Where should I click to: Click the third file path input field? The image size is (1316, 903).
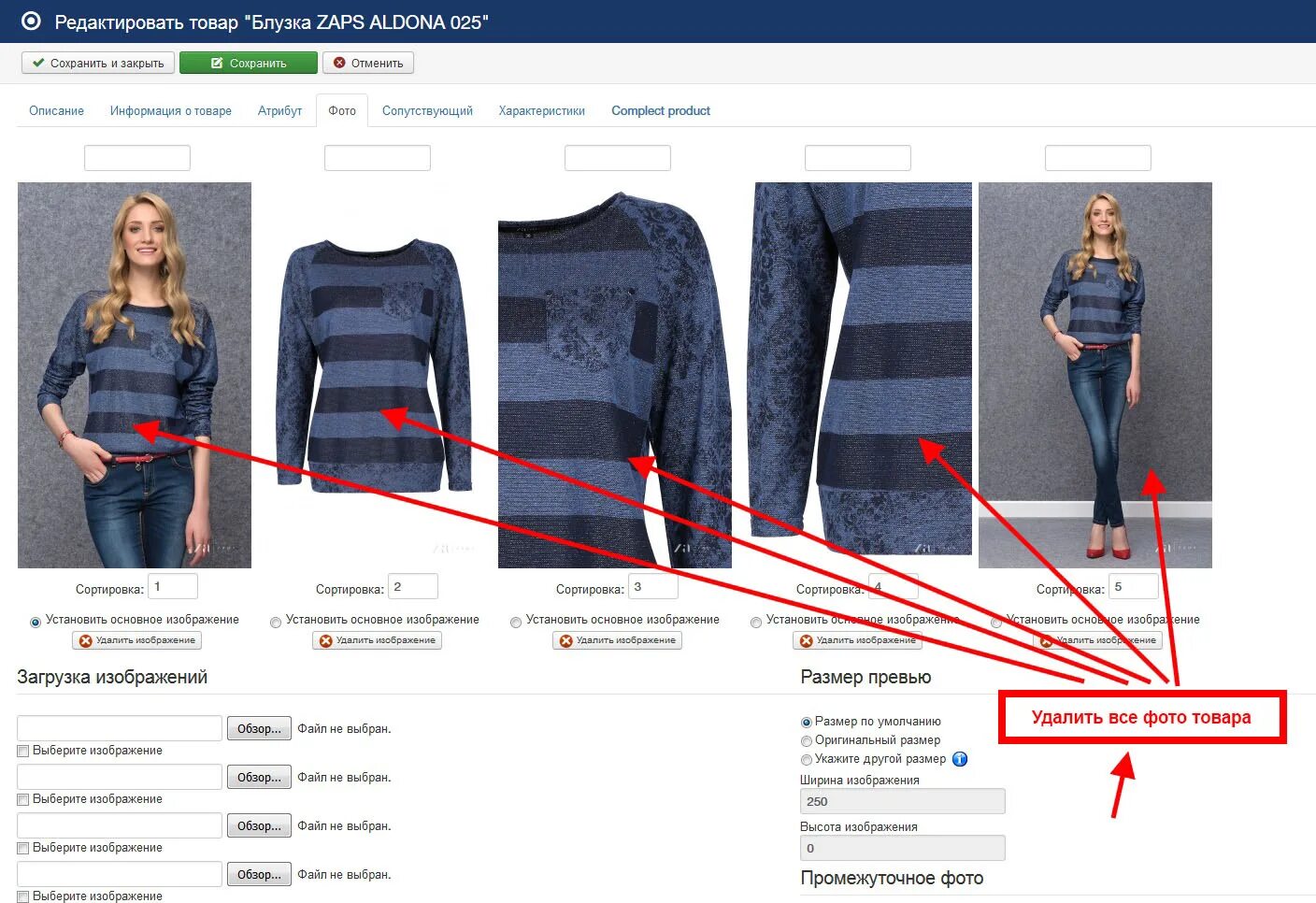(120, 825)
